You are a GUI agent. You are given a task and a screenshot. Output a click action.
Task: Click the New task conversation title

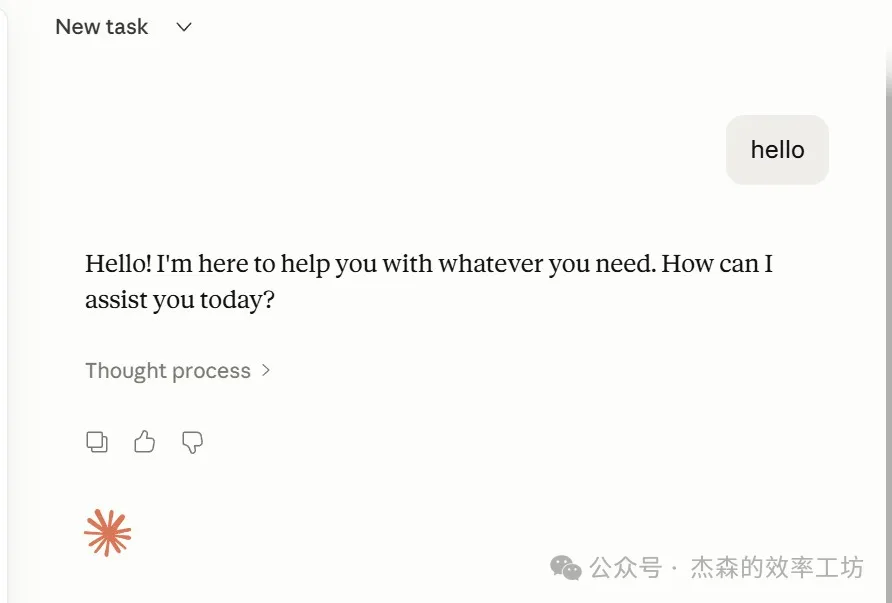[101, 27]
